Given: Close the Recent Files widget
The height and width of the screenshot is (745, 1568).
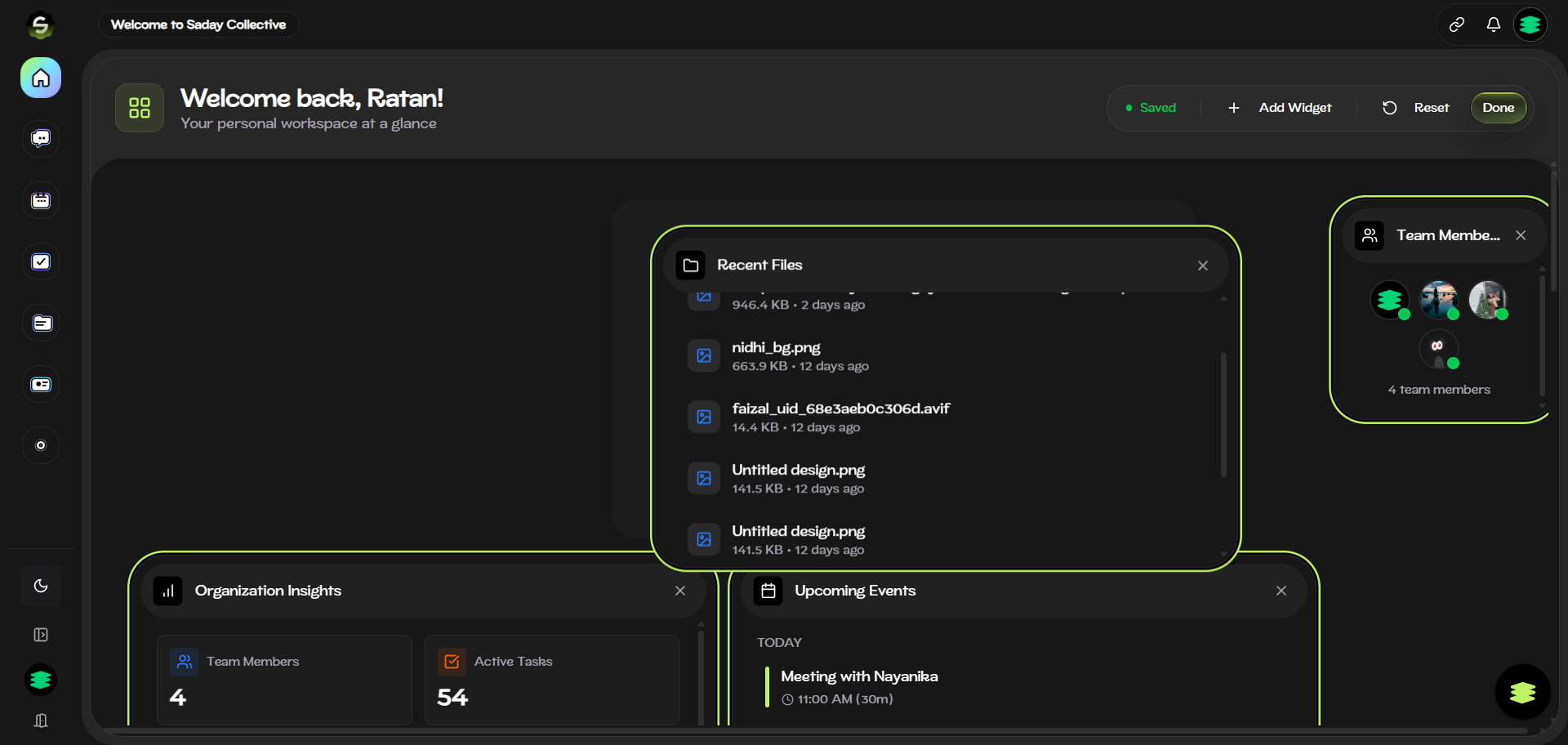Looking at the screenshot, I should 1203,265.
